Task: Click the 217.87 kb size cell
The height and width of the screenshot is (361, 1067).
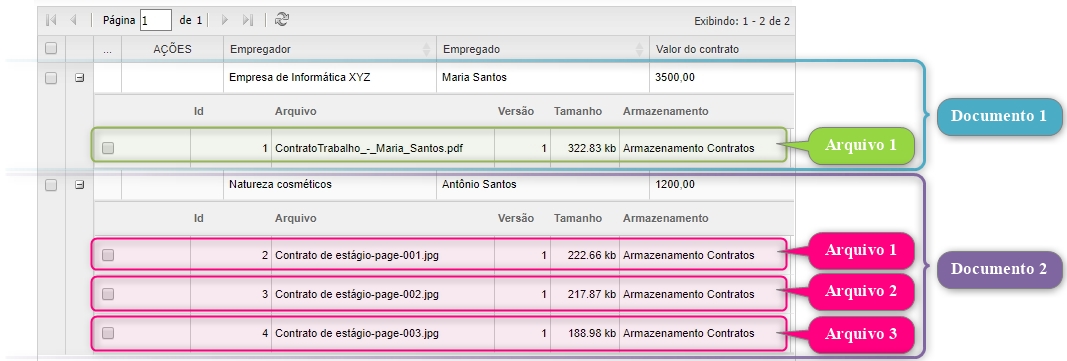Action: [x=585, y=294]
